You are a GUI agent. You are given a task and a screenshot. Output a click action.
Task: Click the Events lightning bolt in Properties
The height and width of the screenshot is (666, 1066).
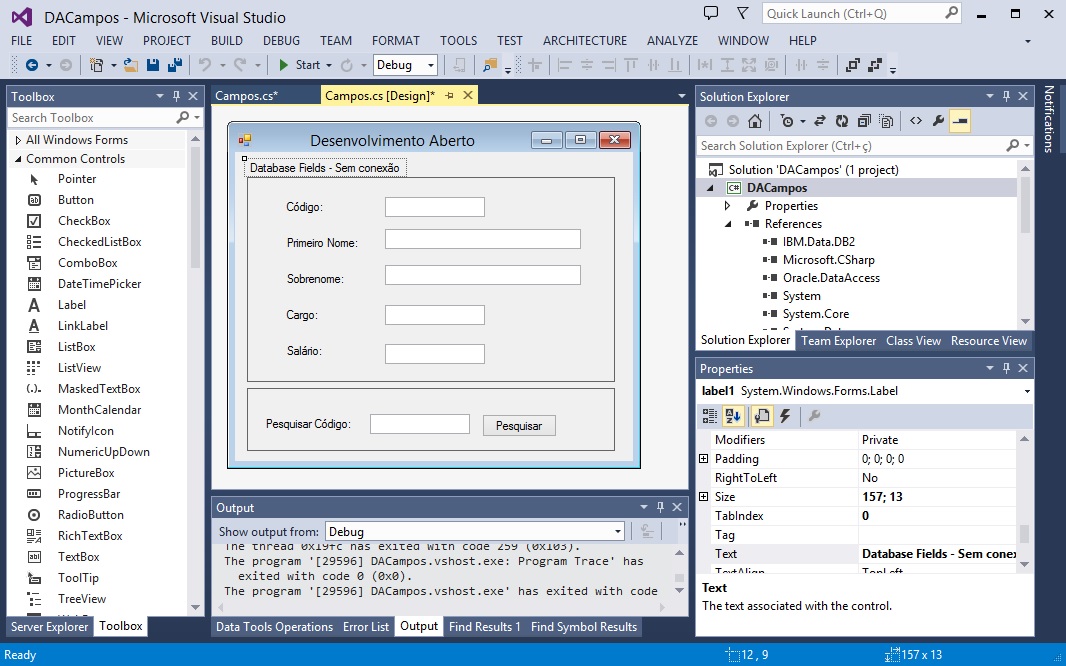click(x=785, y=416)
